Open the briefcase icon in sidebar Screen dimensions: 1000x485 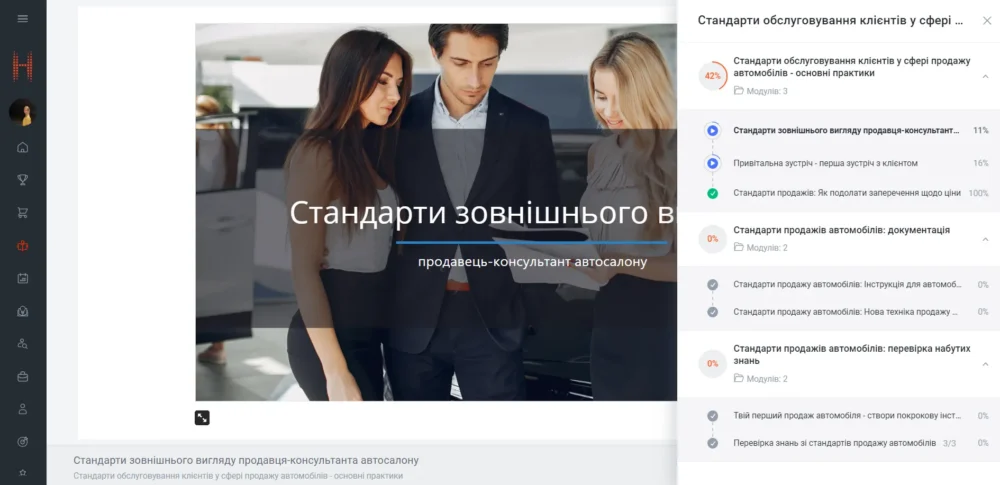pyautogui.click(x=23, y=376)
